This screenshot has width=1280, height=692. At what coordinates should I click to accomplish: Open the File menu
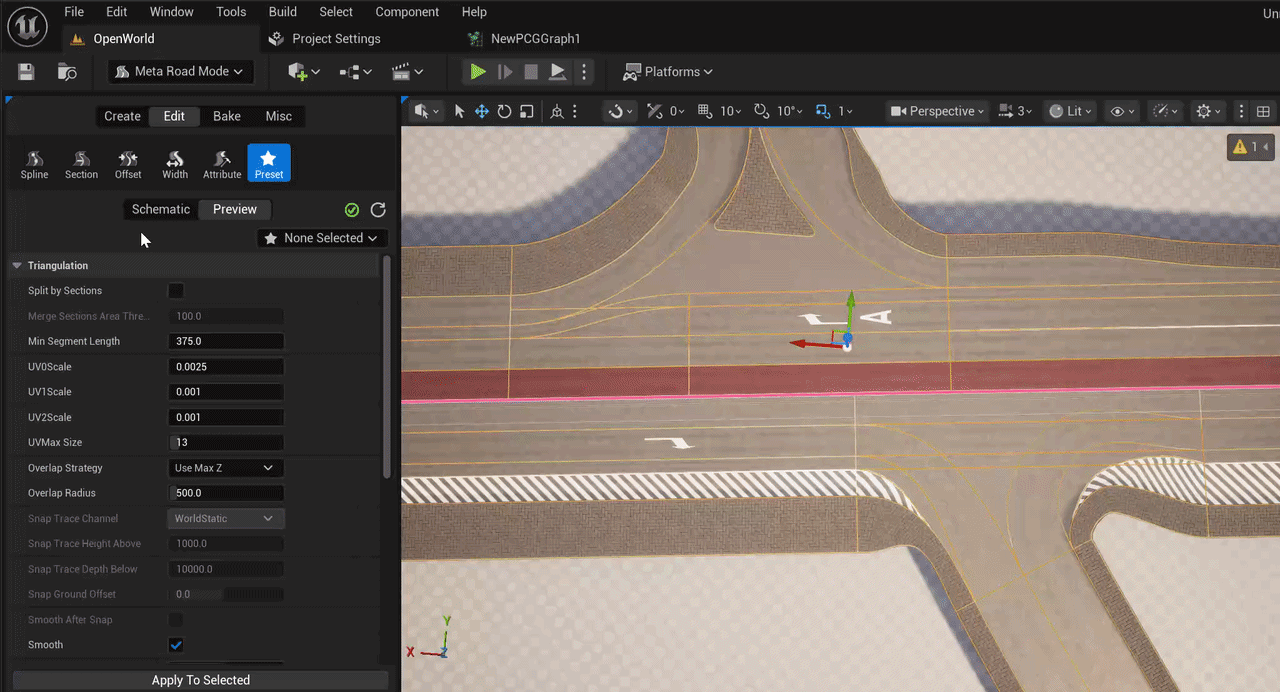point(74,12)
